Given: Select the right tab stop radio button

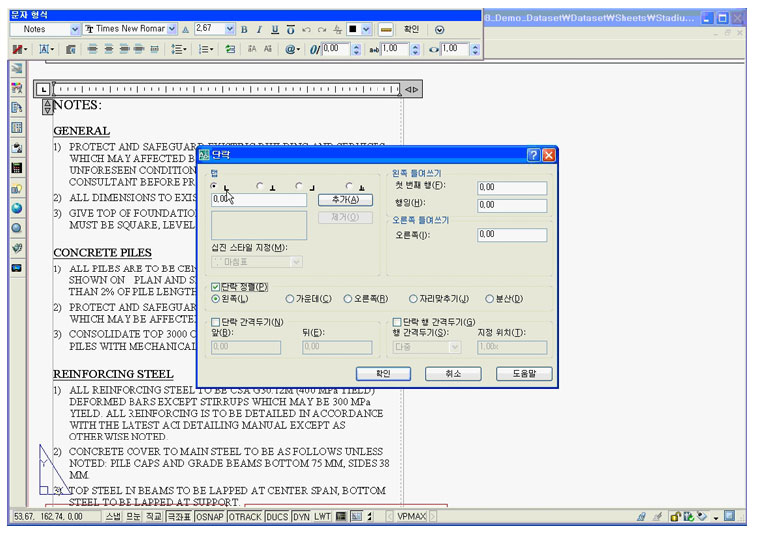Looking at the screenshot, I should tap(299, 186).
